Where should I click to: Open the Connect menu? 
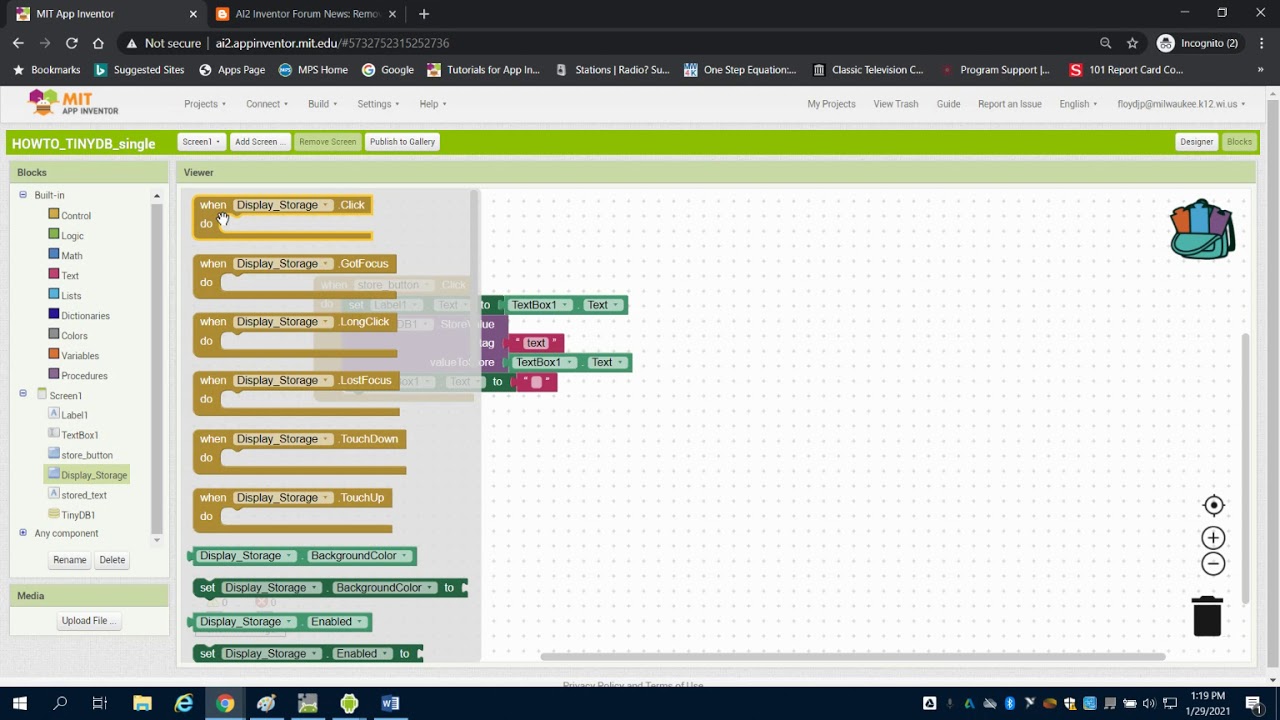click(267, 104)
